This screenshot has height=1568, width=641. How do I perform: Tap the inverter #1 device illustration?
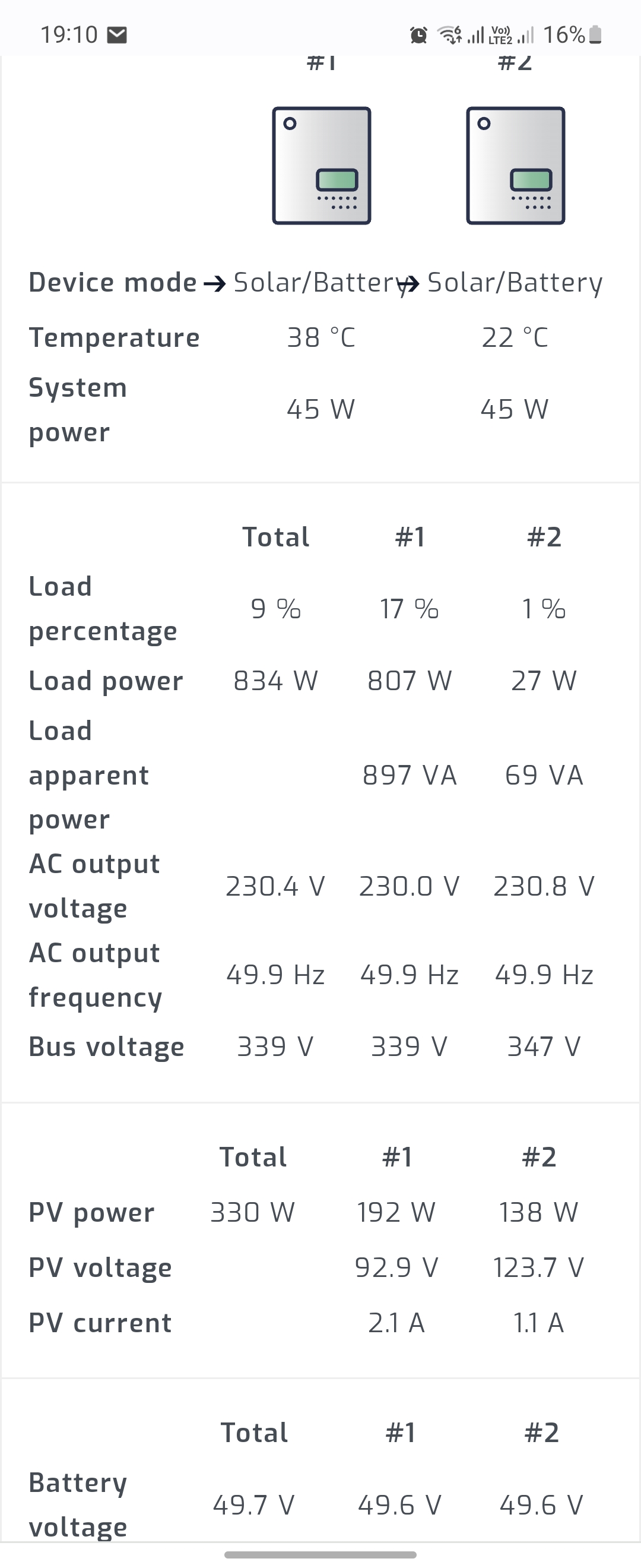(x=321, y=166)
